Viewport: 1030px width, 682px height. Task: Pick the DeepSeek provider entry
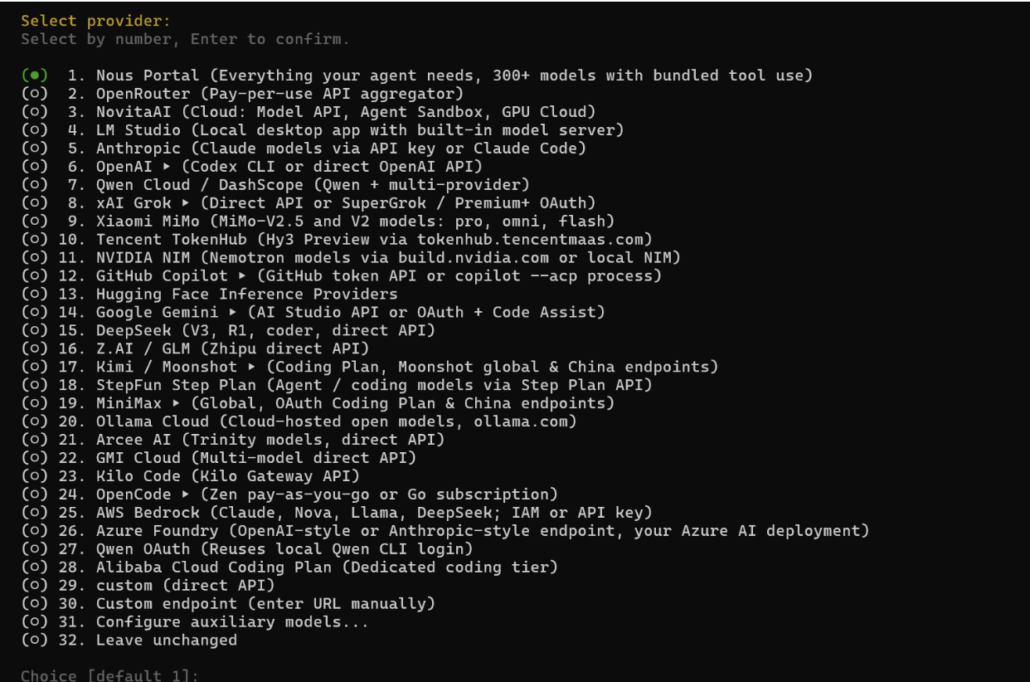(x=229, y=330)
